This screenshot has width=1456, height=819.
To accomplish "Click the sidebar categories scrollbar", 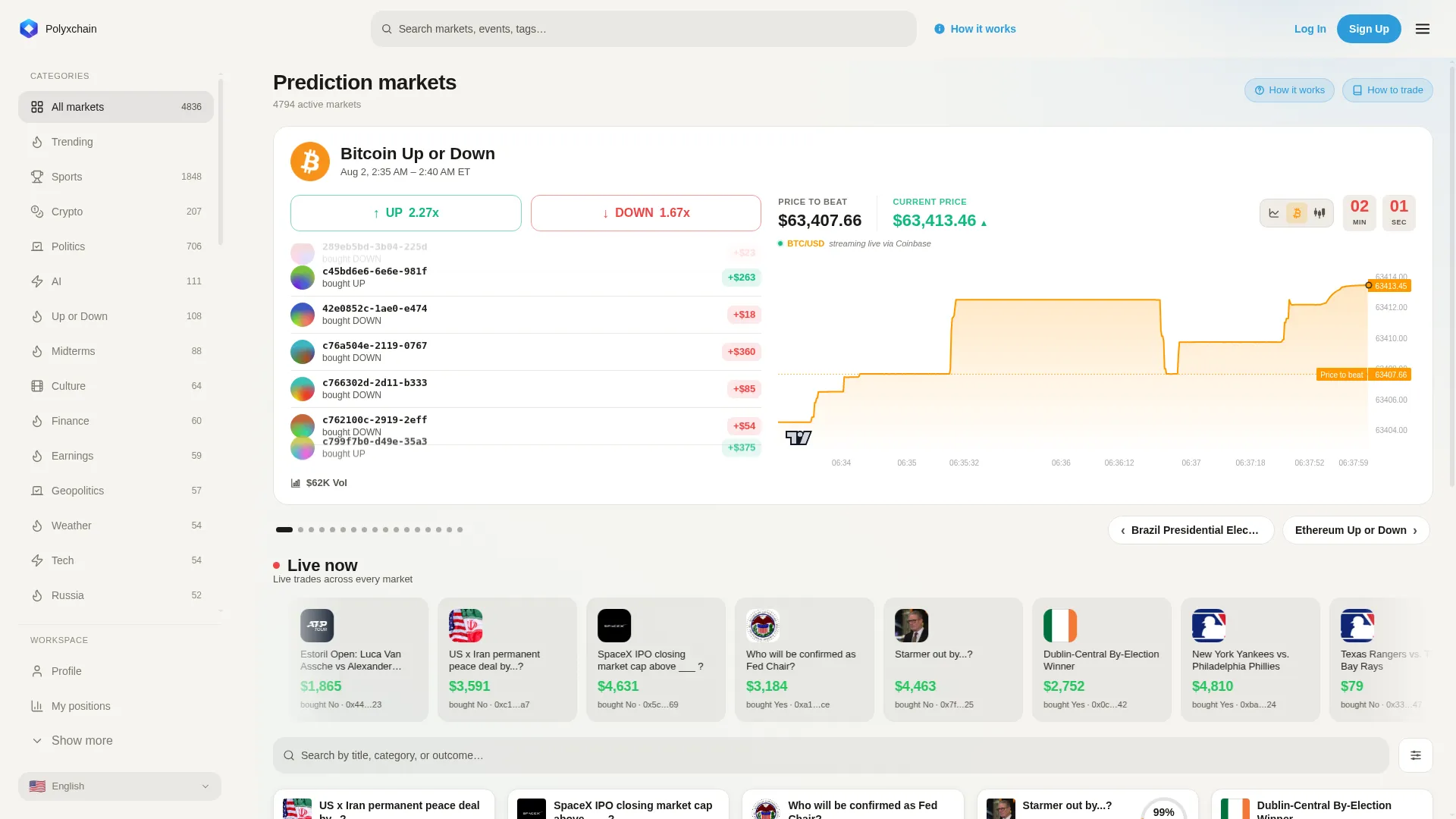I will click(221, 161).
